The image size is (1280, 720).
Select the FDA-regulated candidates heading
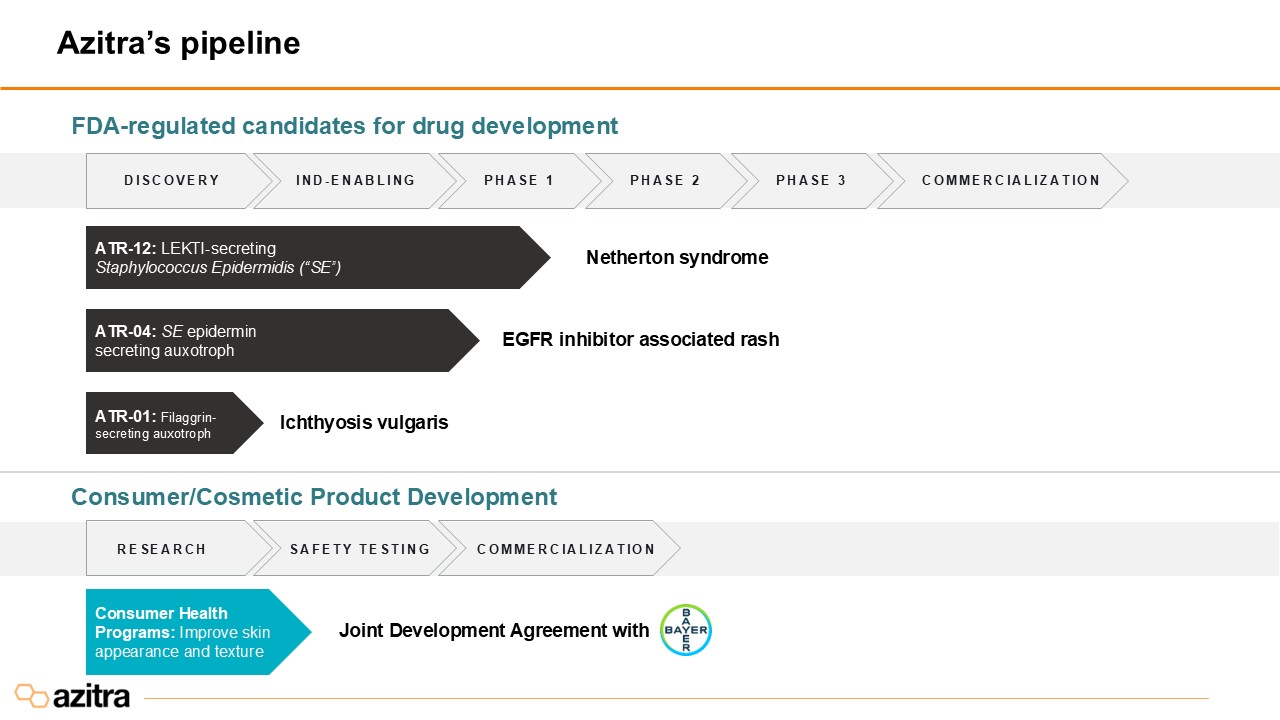[344, 126]
